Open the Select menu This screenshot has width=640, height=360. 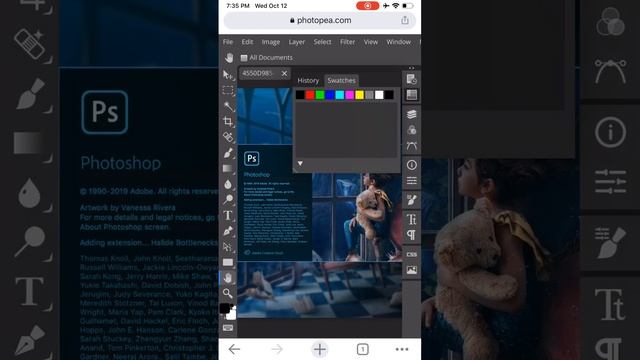point(322,42)
